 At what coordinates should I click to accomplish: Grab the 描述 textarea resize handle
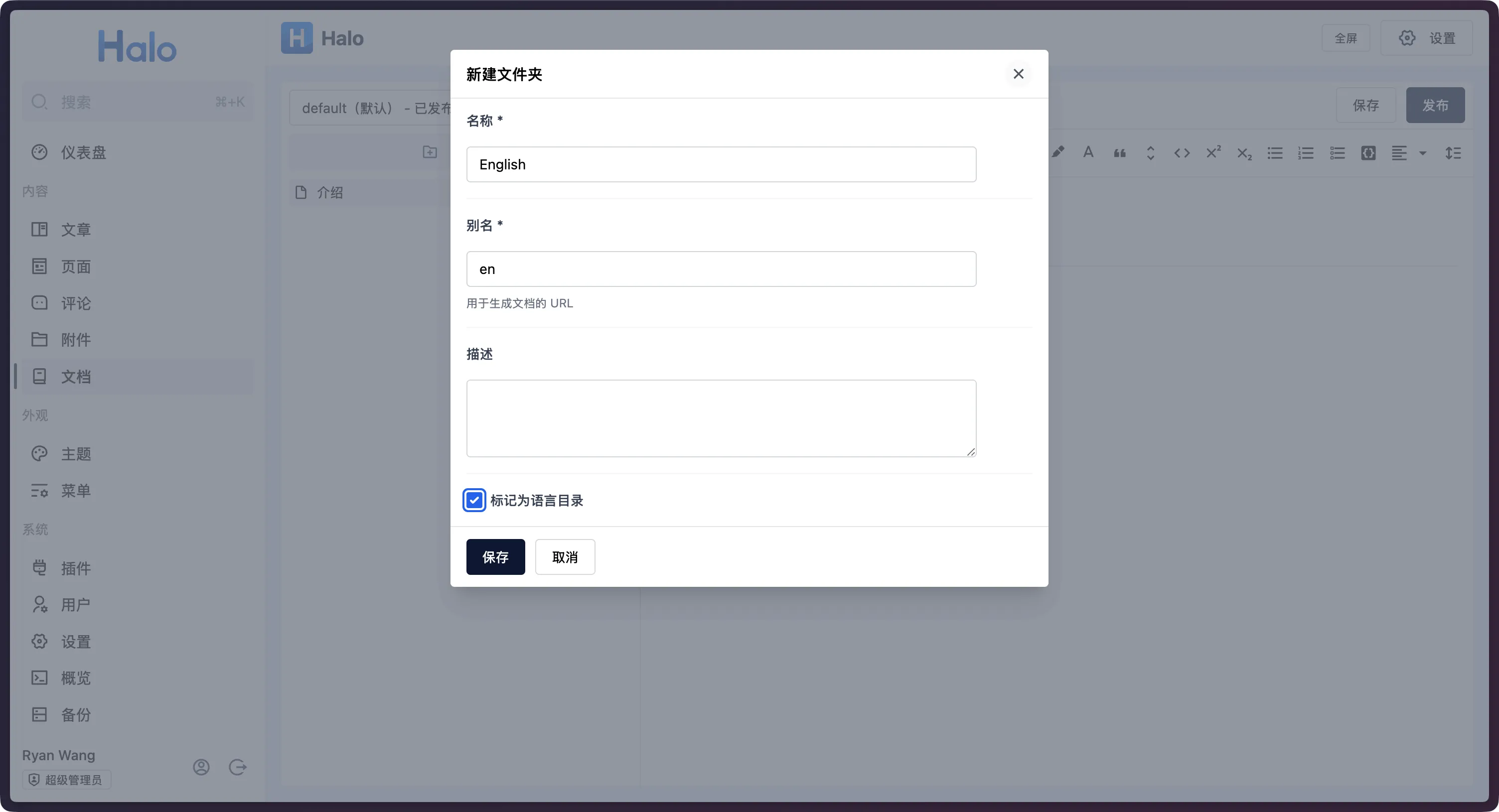(x=971, y=451)
